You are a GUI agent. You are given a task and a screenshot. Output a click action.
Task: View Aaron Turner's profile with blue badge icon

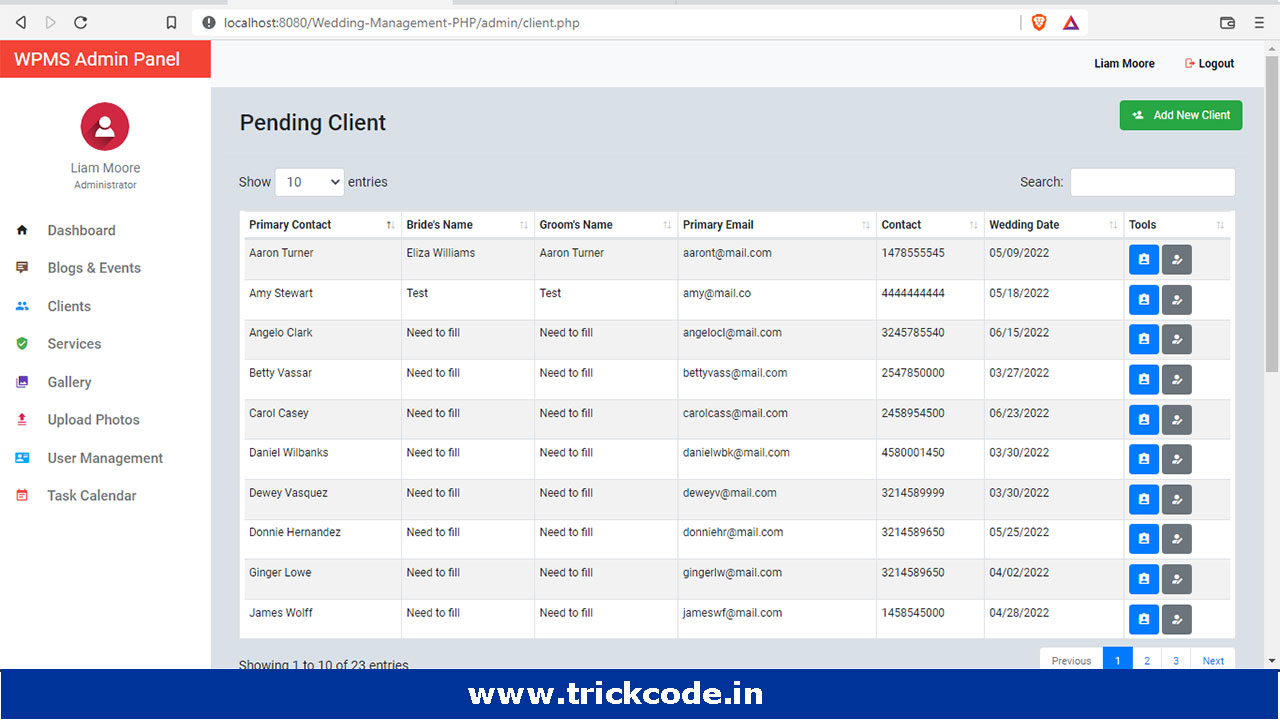point(1143,259)
